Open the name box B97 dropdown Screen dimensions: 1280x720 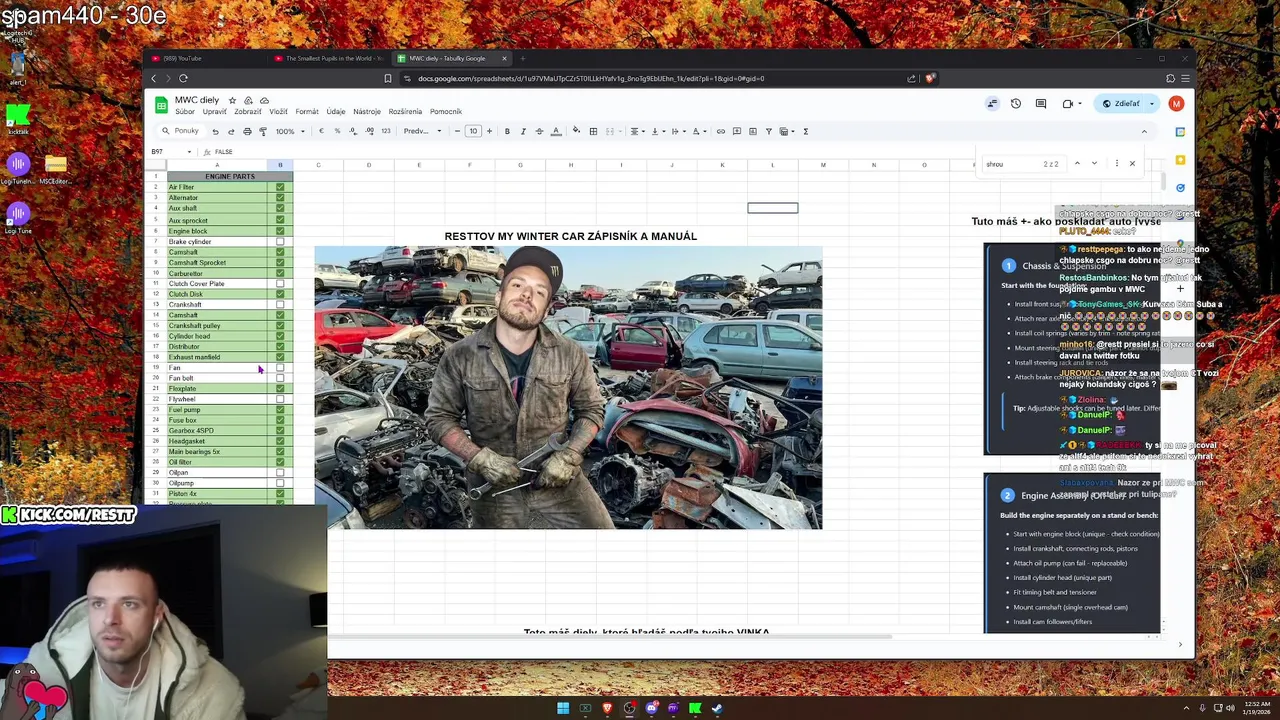click(191, 152)
